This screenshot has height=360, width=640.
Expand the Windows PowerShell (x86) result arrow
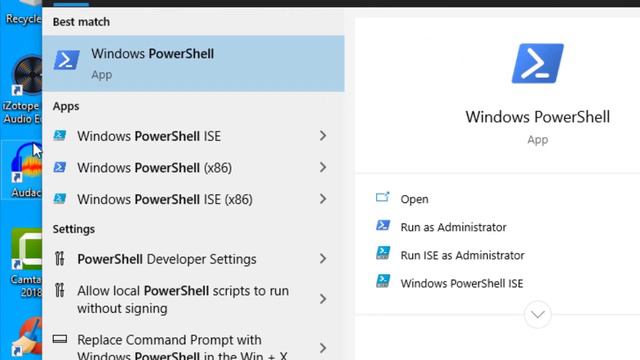coord(323,167)
